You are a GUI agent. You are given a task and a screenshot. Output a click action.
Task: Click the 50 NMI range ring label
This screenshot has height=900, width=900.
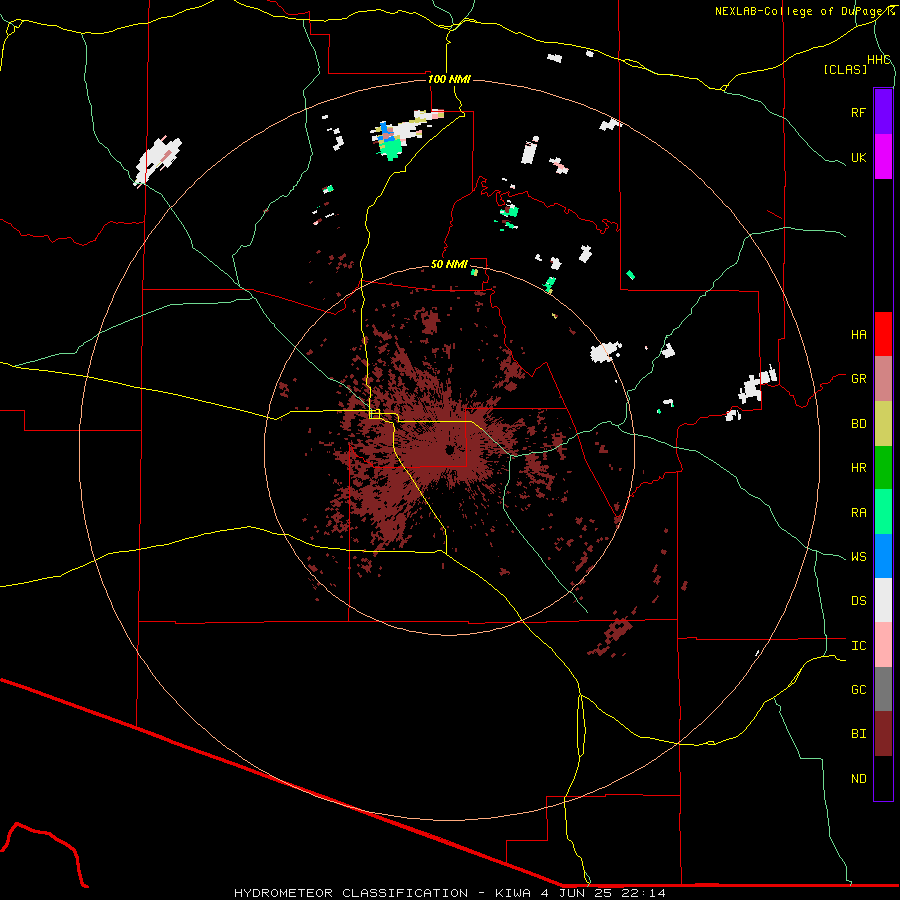pyautogui.click(x=449, y=264)
